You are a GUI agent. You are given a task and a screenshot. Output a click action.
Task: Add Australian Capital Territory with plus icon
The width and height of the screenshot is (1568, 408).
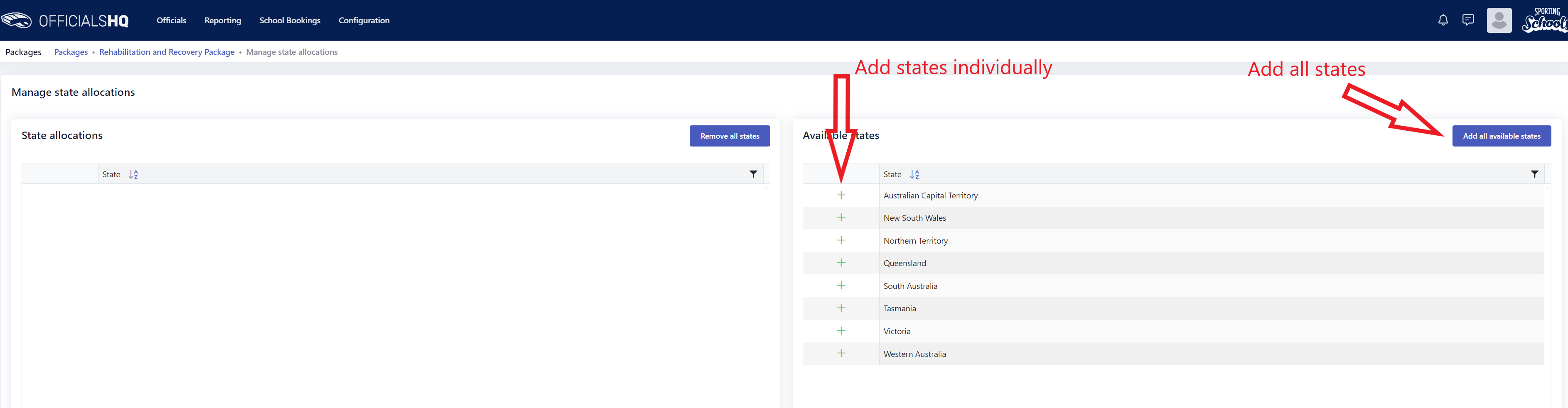coord(841,195)
